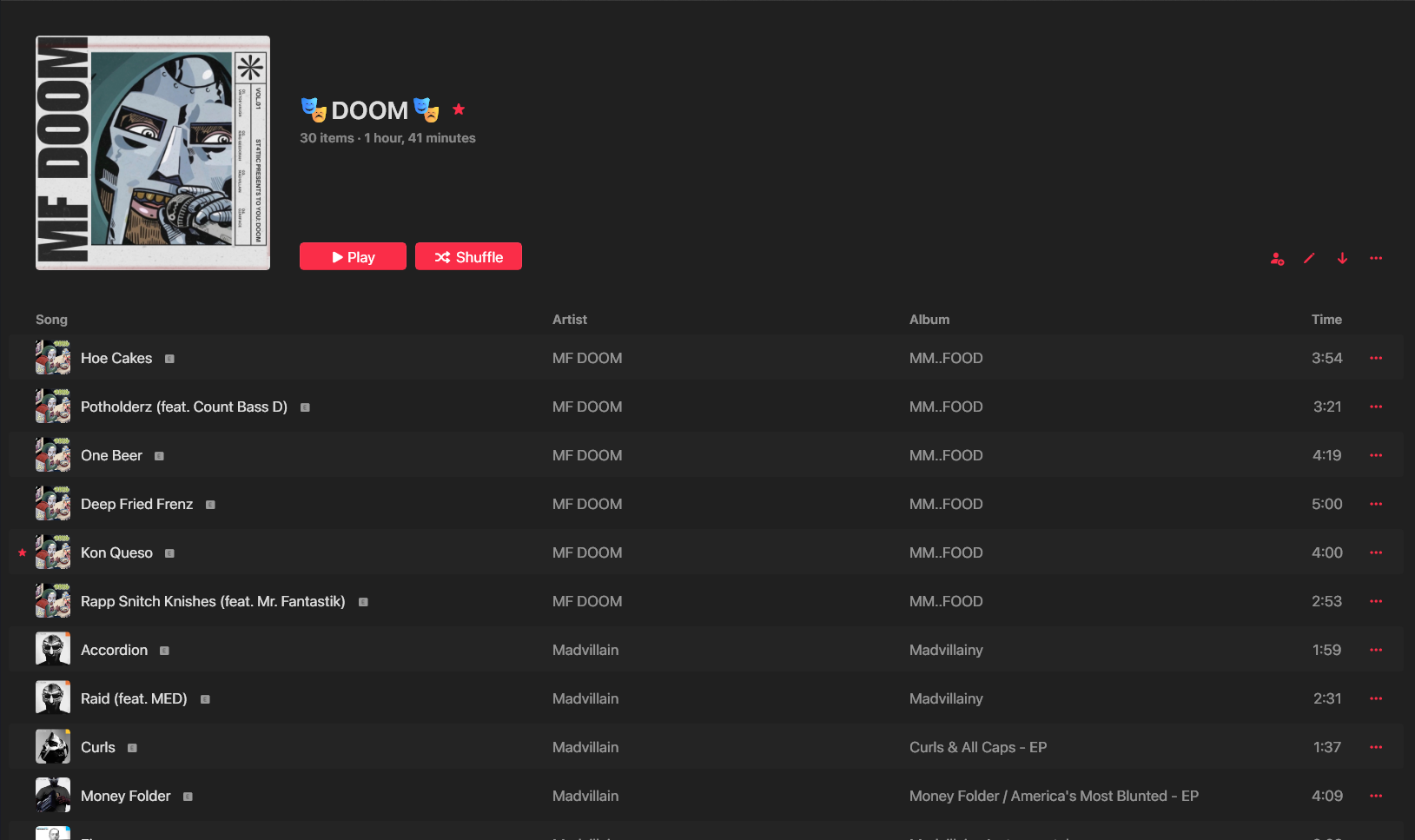This screenshot has height=840, width=1415.
Task: Click the Money Folder album thumbnail
Action: (x=53, y=795)
